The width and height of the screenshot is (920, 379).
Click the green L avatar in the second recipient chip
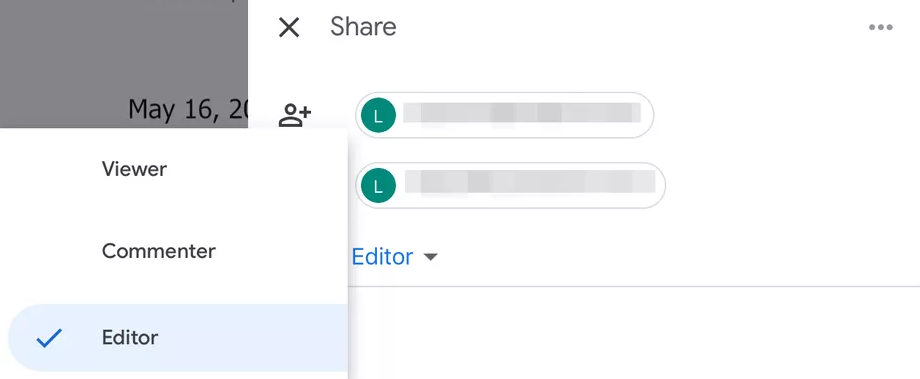[378, 185]
